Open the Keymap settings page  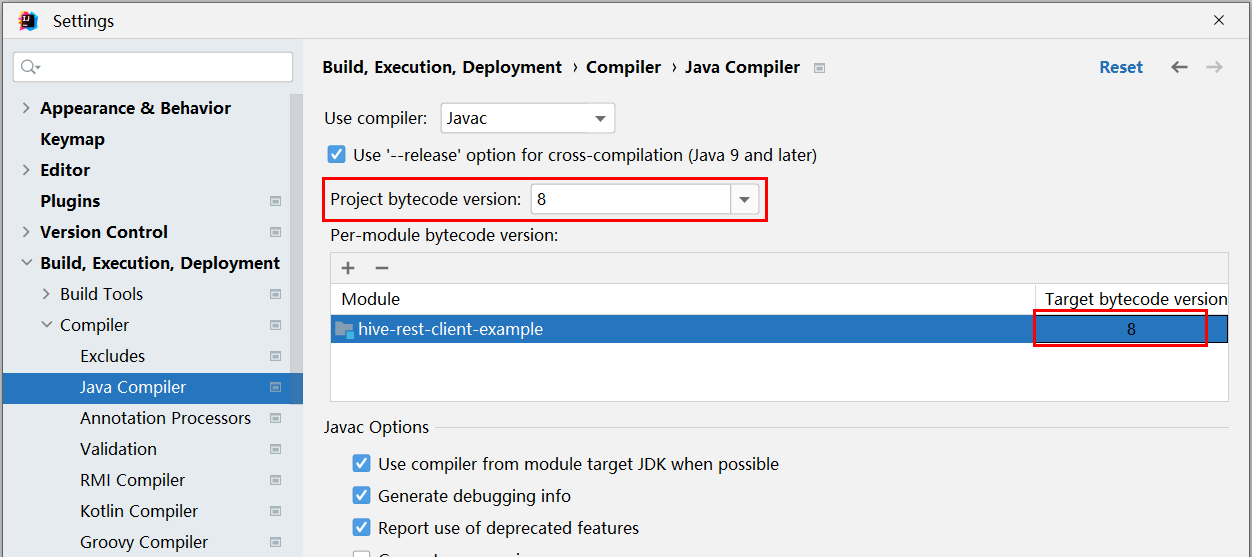pyautogui.click(x=72, y=139)
